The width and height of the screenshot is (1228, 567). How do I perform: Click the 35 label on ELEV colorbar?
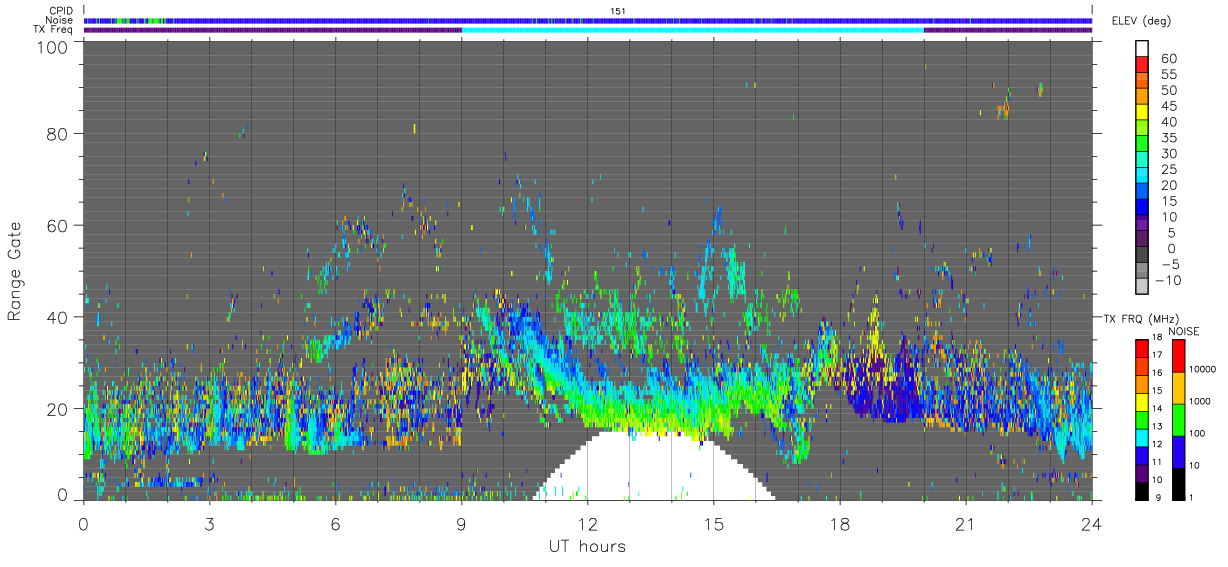[1169, 138]
